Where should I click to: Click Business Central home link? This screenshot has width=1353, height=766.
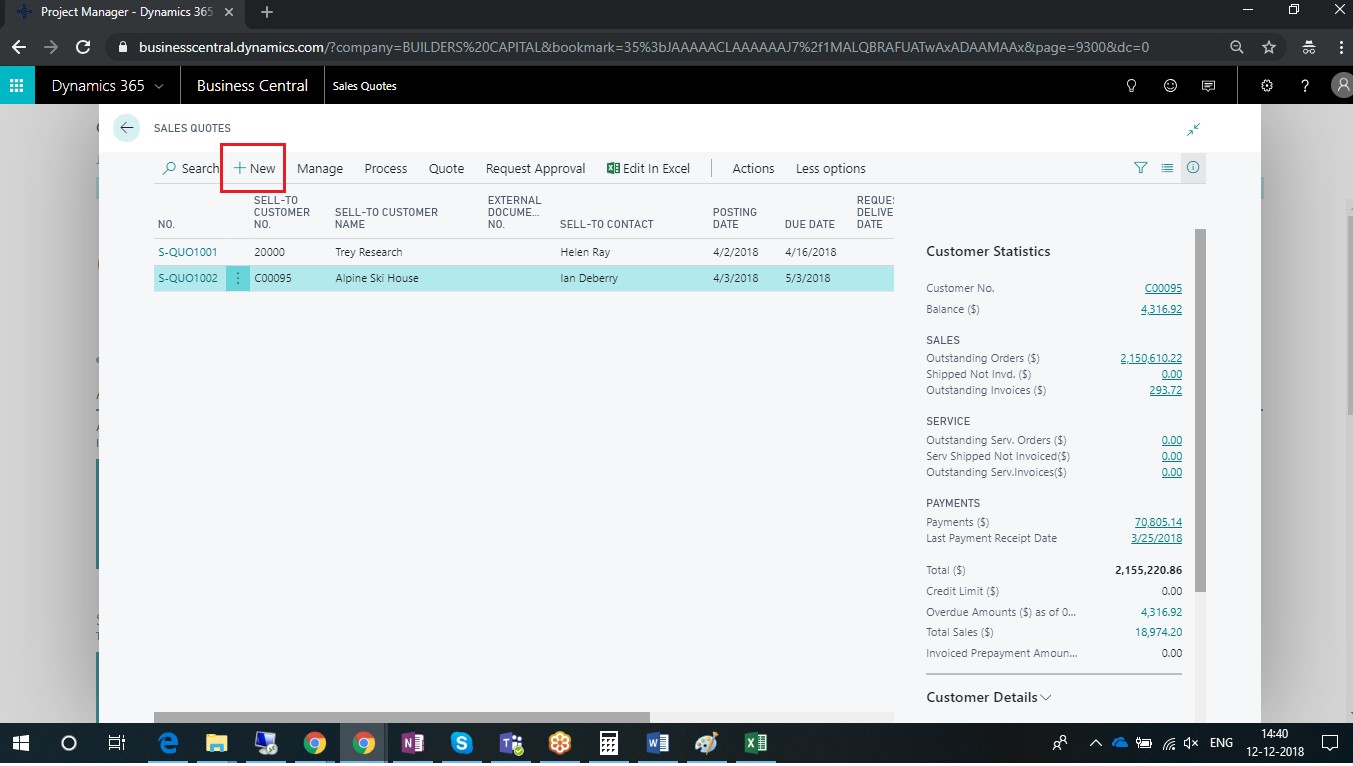pyautogui.click(x=252, y=86)
